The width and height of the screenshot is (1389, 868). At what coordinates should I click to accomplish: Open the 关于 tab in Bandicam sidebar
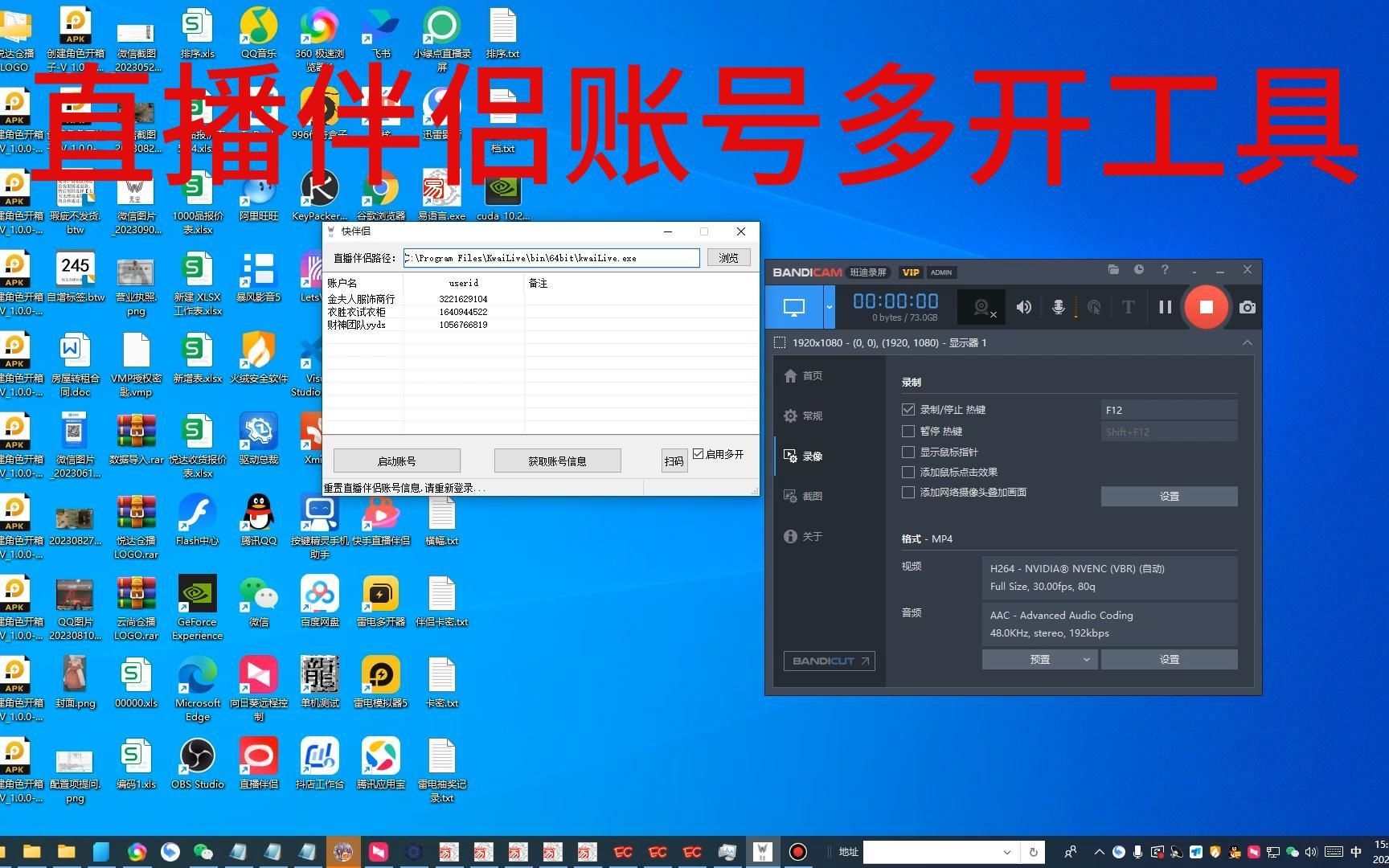(803, 536)
